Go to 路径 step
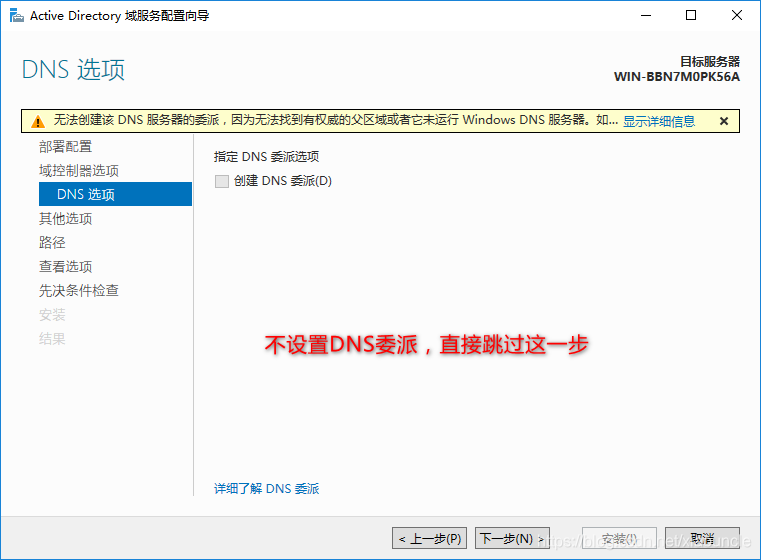This screenshot has height=560, width=761. 52,242
